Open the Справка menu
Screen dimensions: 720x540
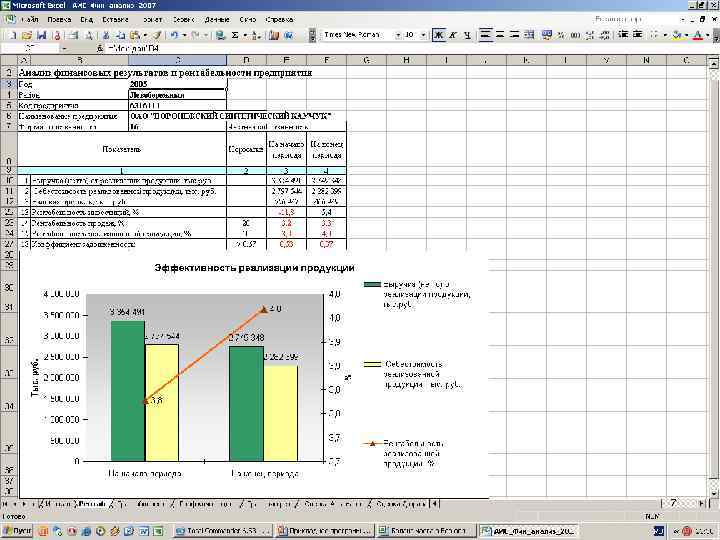click(x=279, y=20)
